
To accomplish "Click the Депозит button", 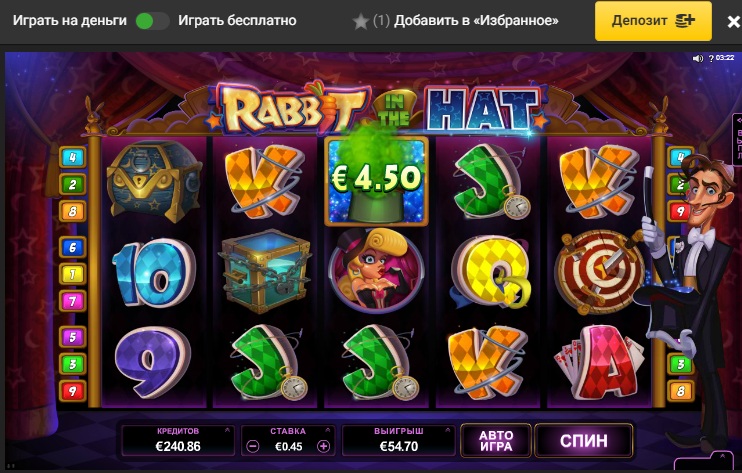I will click(x=653, y=21).
